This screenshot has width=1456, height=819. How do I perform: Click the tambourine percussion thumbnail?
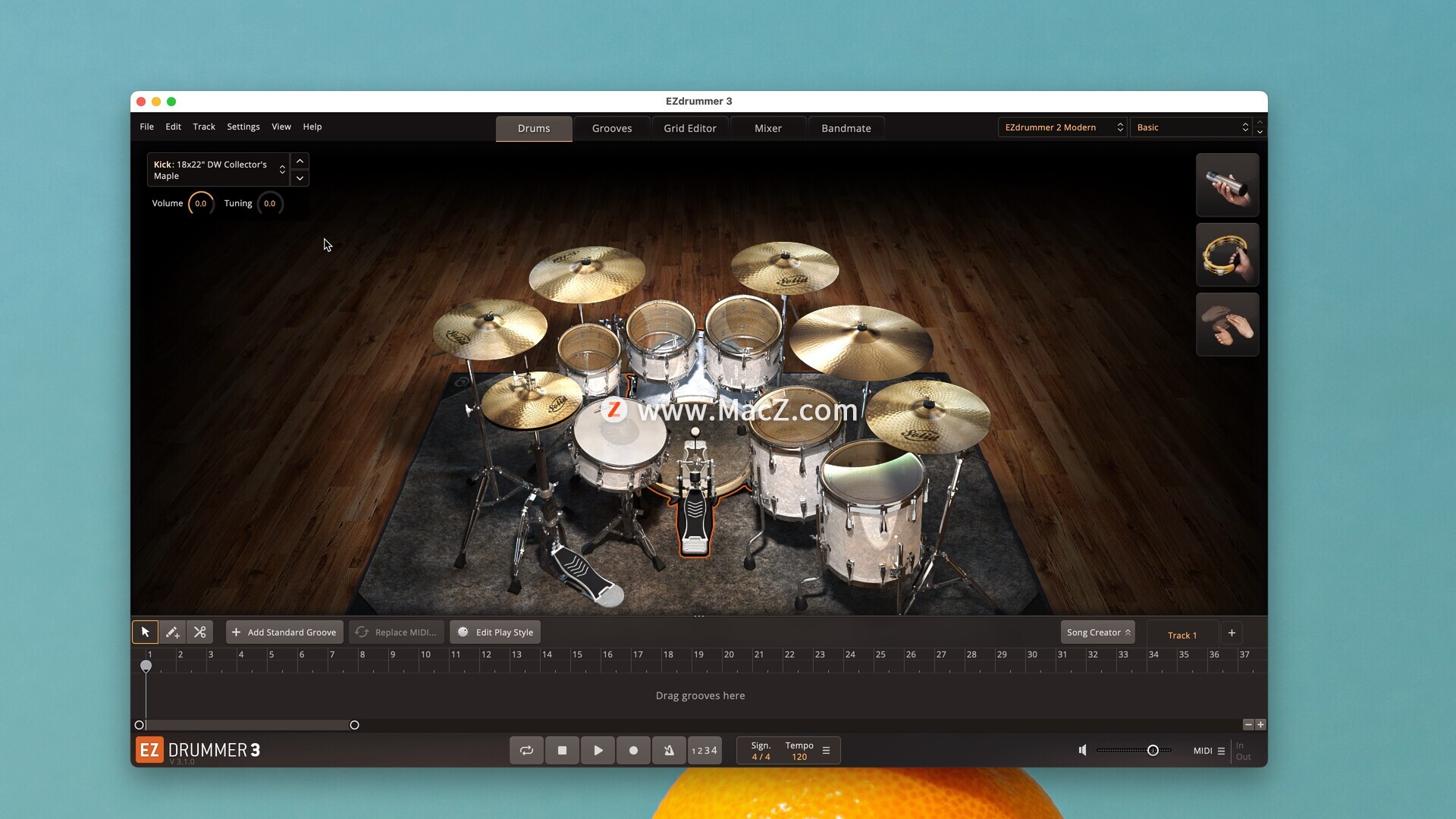pos(1227,255)
